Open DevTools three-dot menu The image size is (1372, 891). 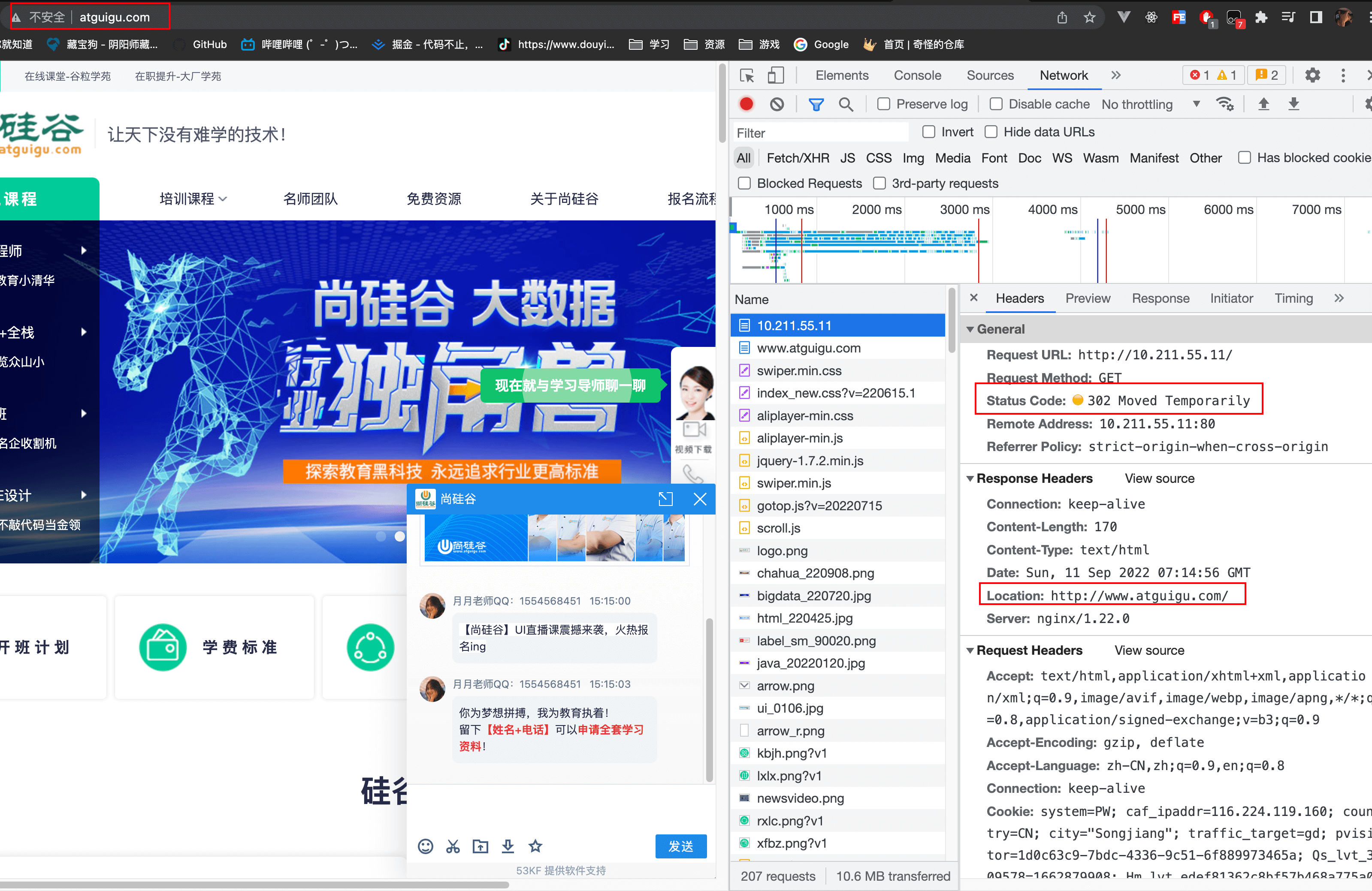(1342, 75)
